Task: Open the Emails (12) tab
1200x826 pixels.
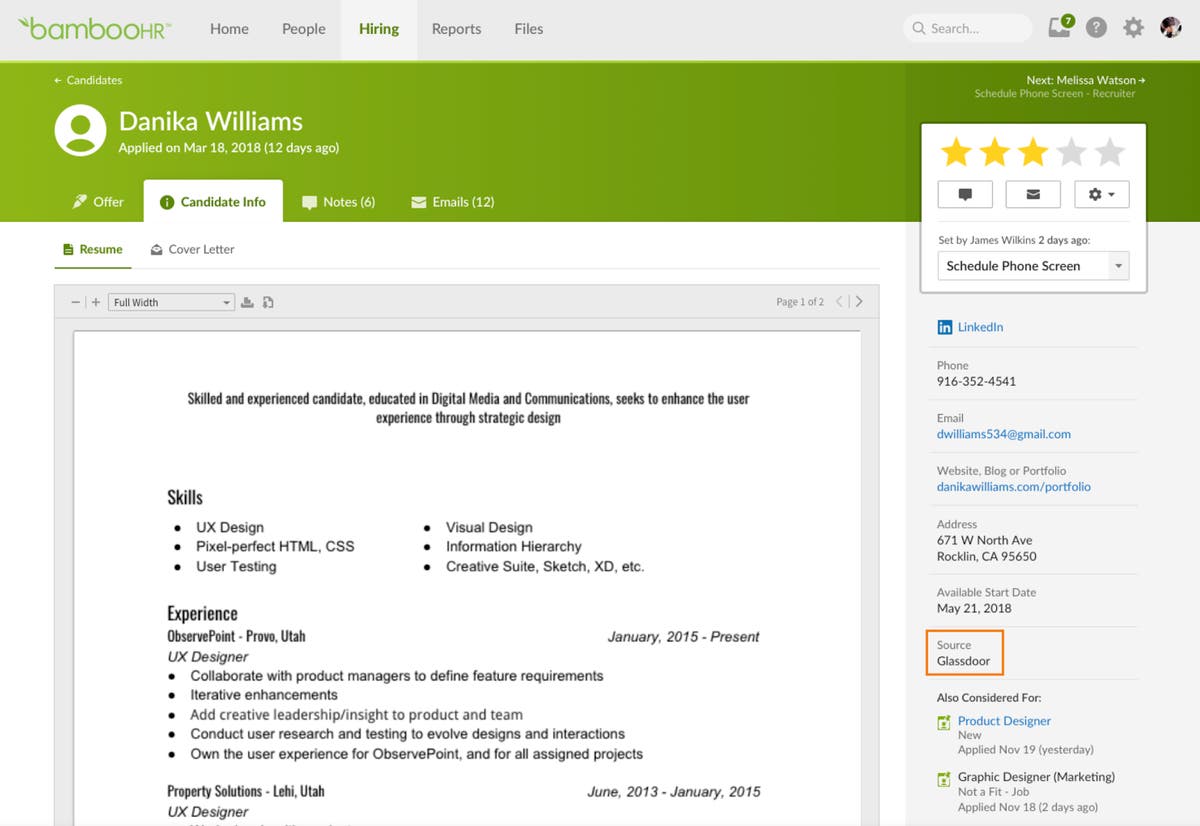Action: [x=452, y=201]
